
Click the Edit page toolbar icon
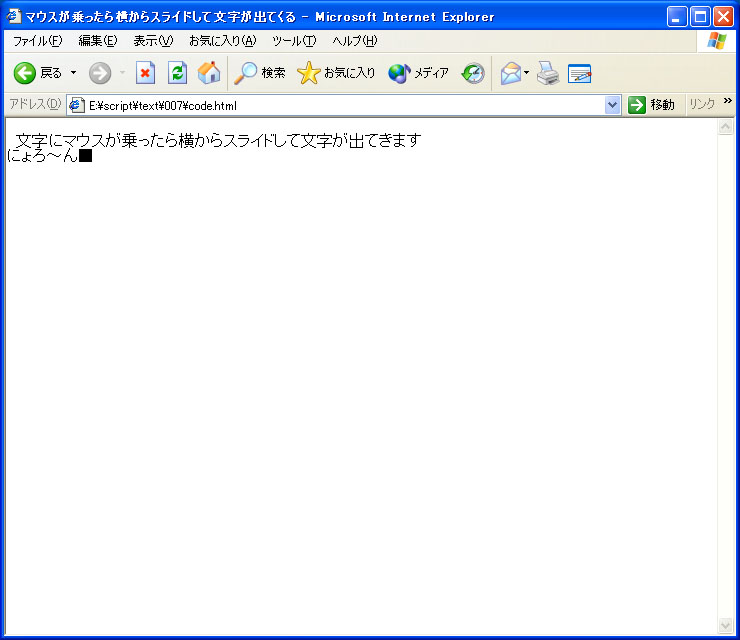[580, 74]
